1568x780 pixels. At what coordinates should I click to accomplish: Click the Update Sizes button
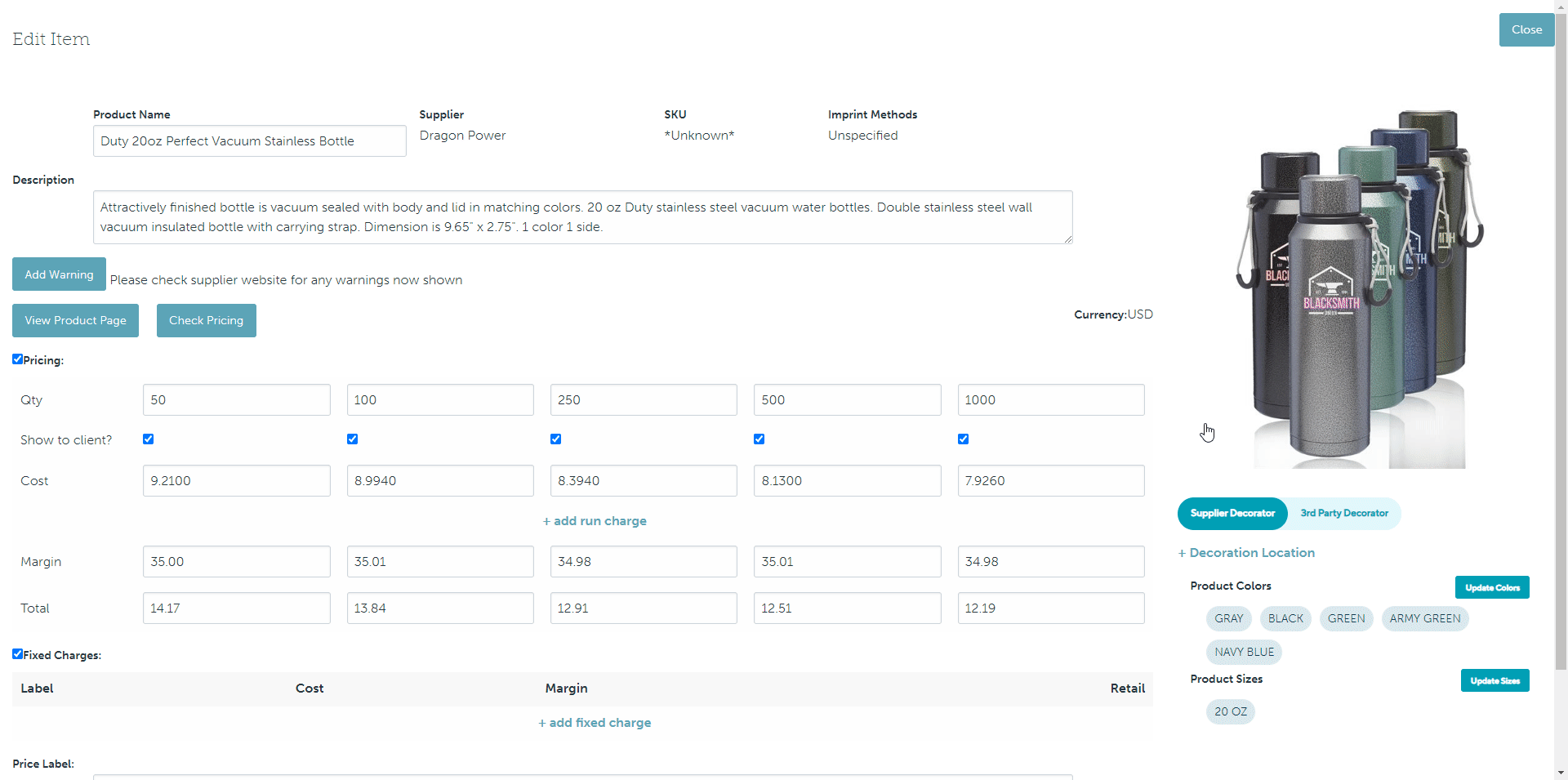point(1494,681)
